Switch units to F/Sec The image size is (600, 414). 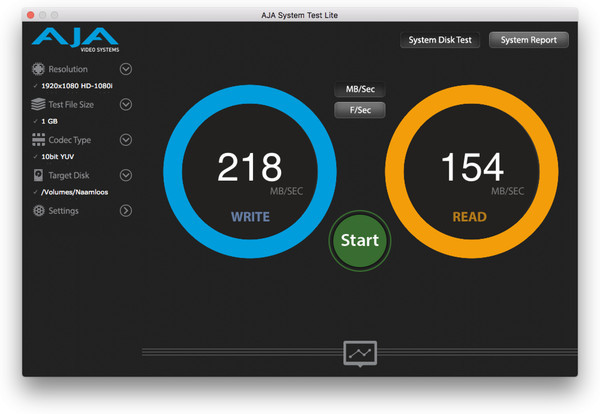click(x=360, y=110)
